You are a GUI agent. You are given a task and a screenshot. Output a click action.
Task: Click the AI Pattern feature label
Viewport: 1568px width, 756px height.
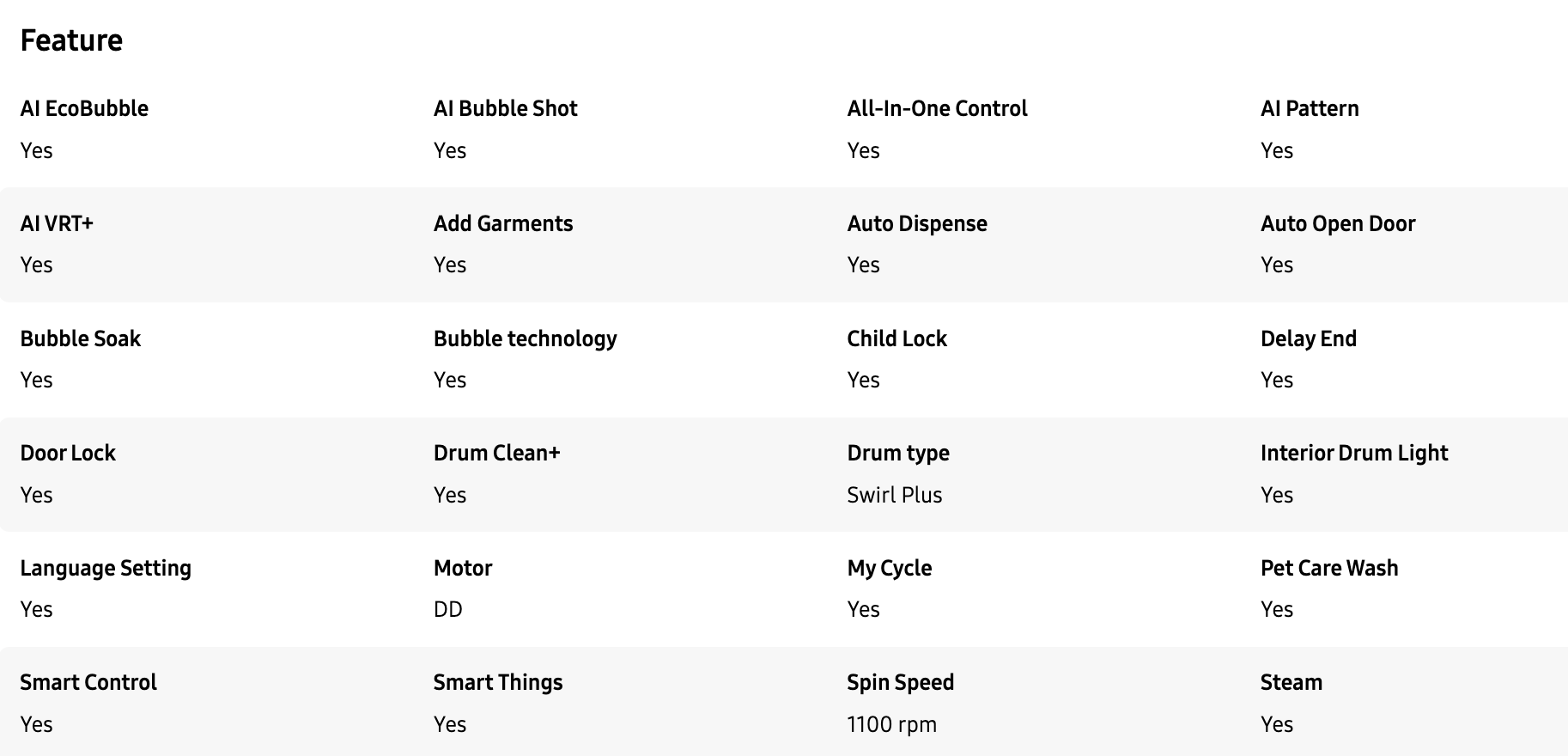click(1310, 108)
